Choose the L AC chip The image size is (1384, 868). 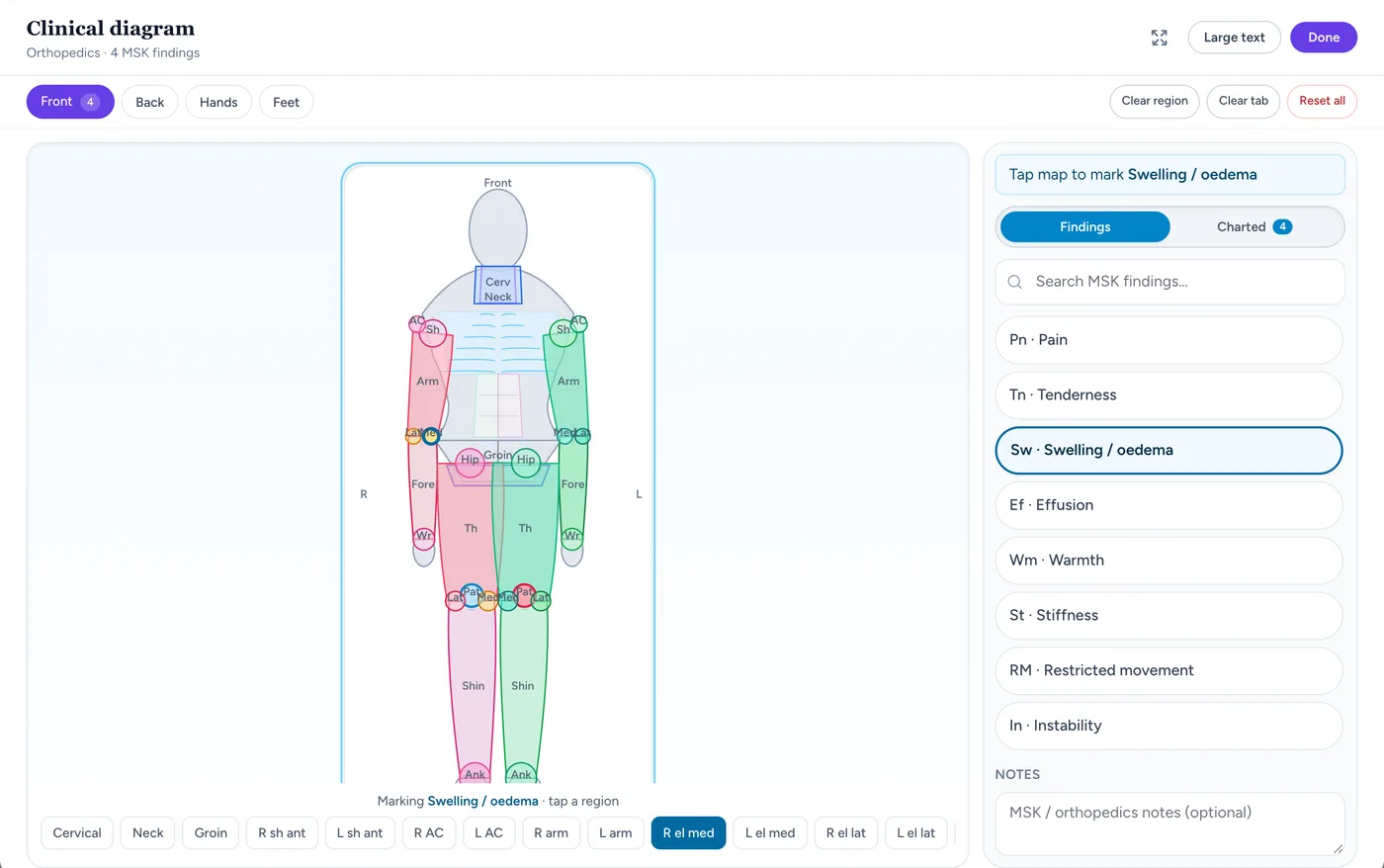click(x=489, y=833)
